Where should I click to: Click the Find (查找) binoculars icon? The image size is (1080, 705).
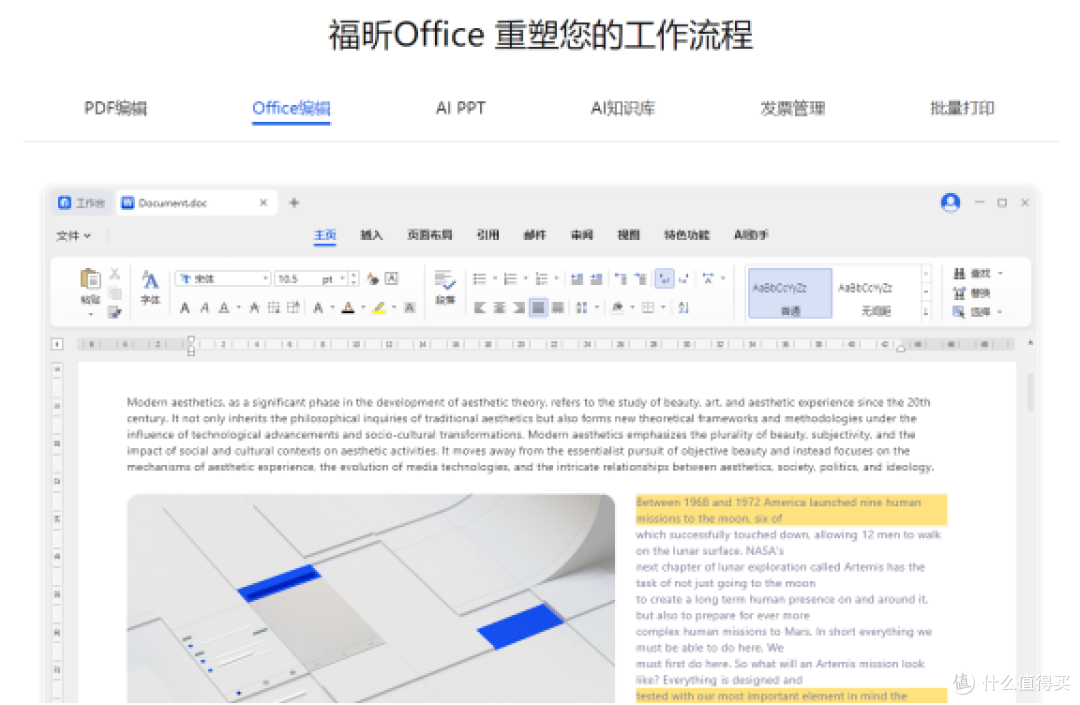[x=959, y=274]
